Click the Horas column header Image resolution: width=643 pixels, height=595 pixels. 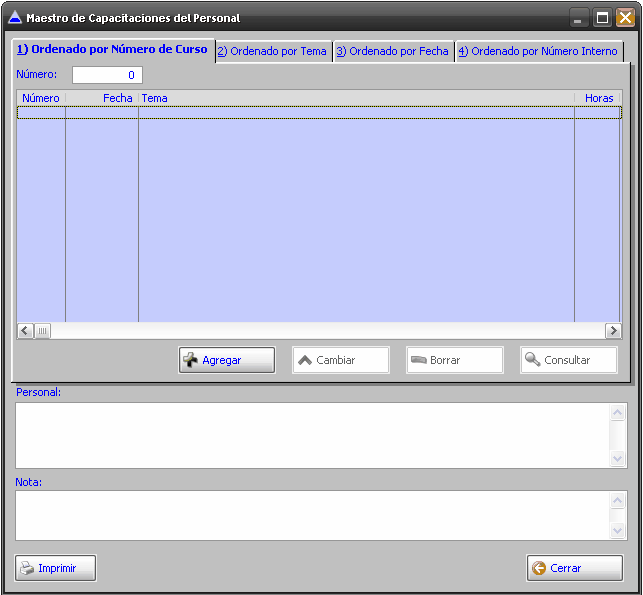tap(598, 98)
